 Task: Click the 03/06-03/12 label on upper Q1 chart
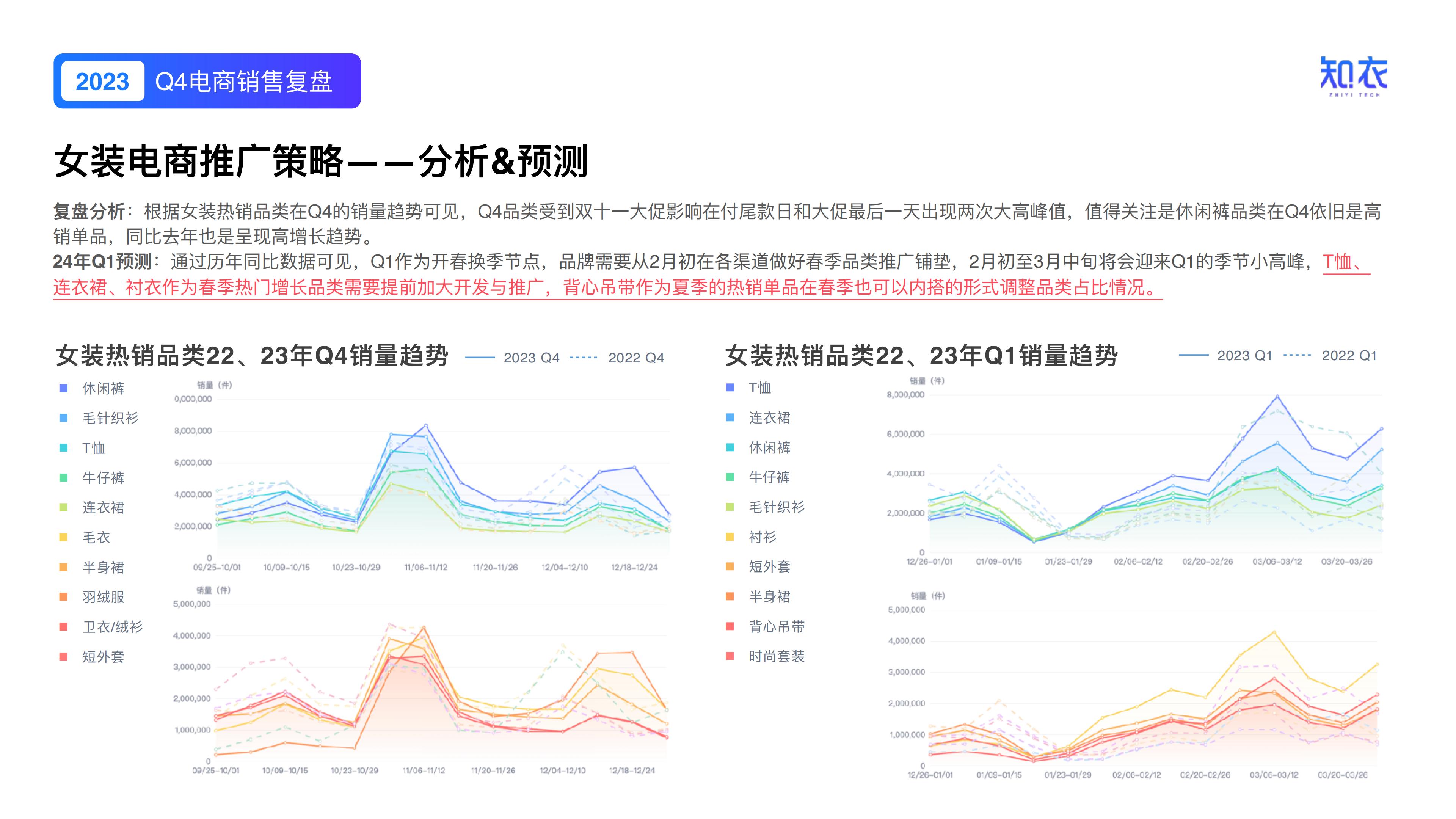(1277, 561)
